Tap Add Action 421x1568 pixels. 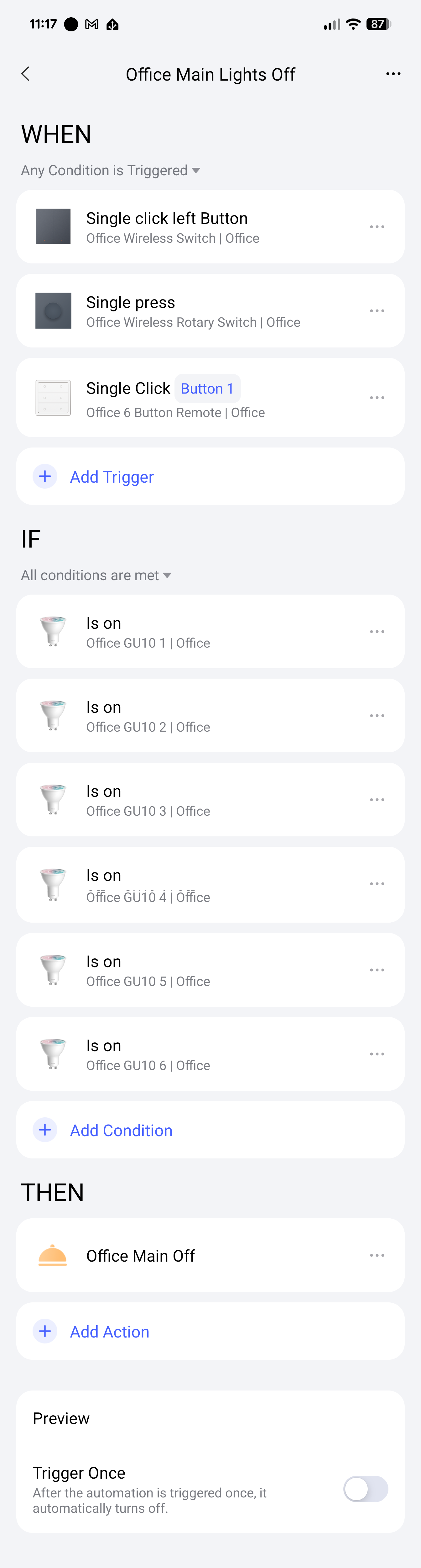tap(110, 1332)
